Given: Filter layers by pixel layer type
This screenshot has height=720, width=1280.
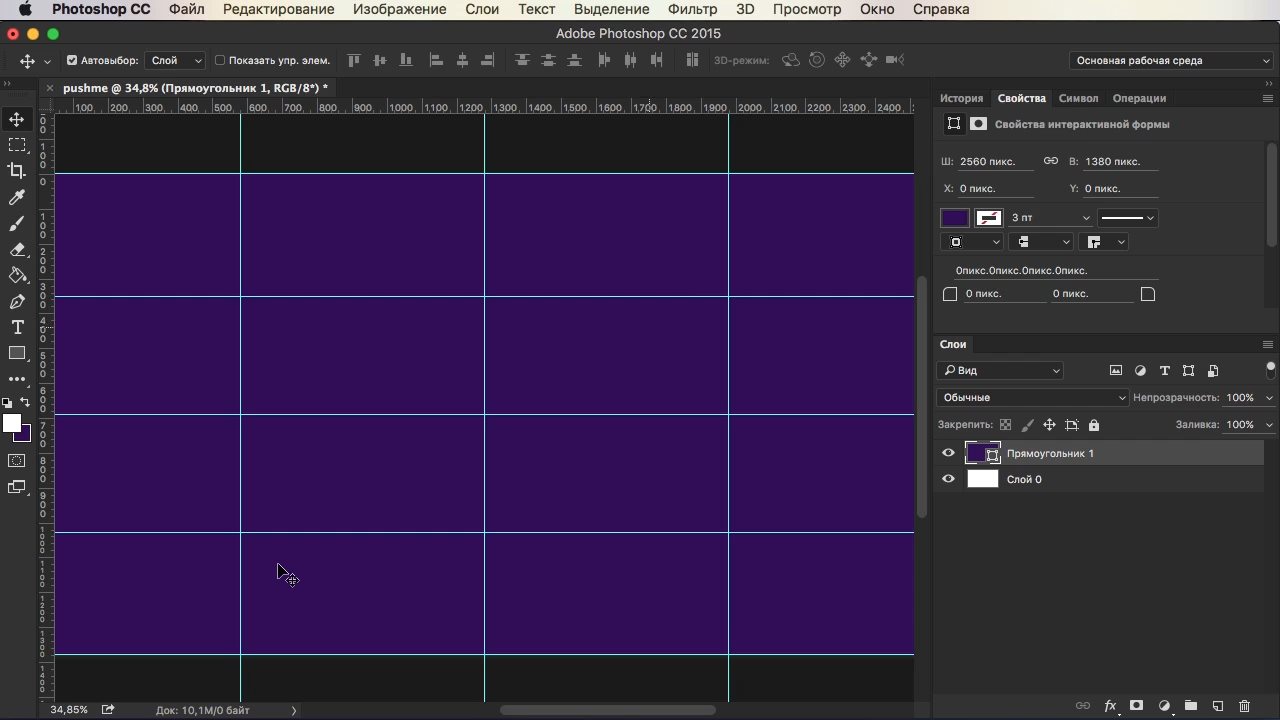Looking at the screenshot, I should pyautogui.click(x=1116, y=371).
